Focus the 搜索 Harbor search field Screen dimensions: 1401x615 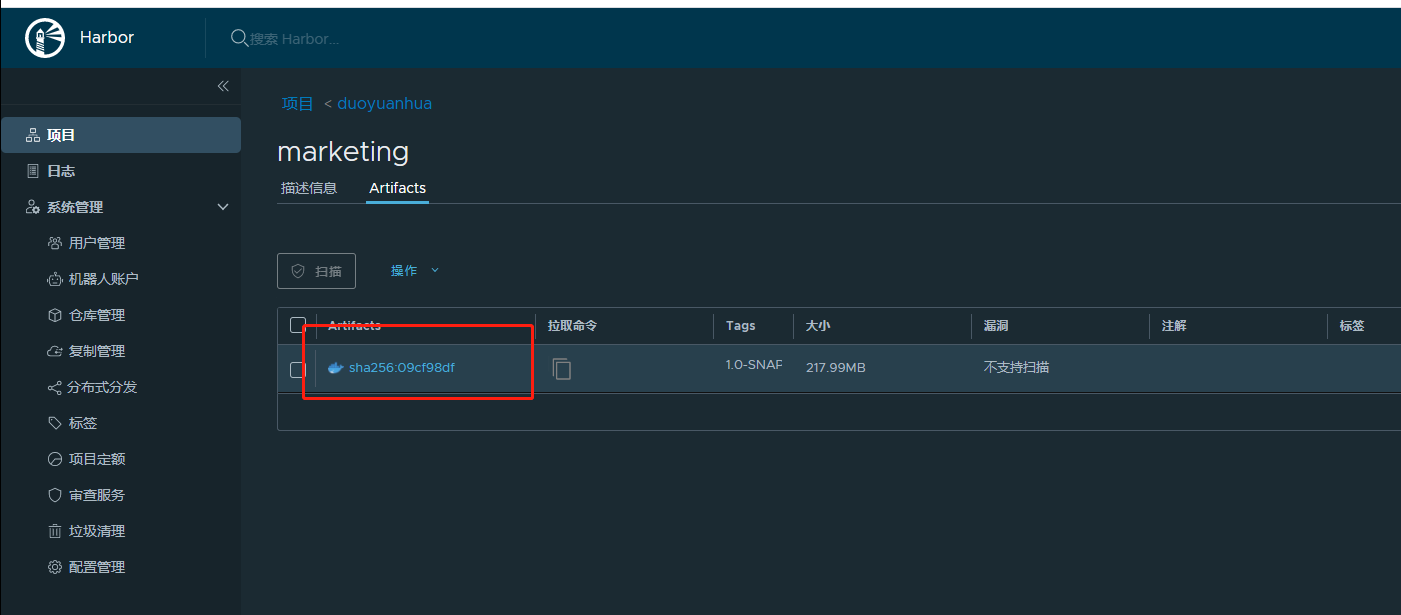point(295,39)
